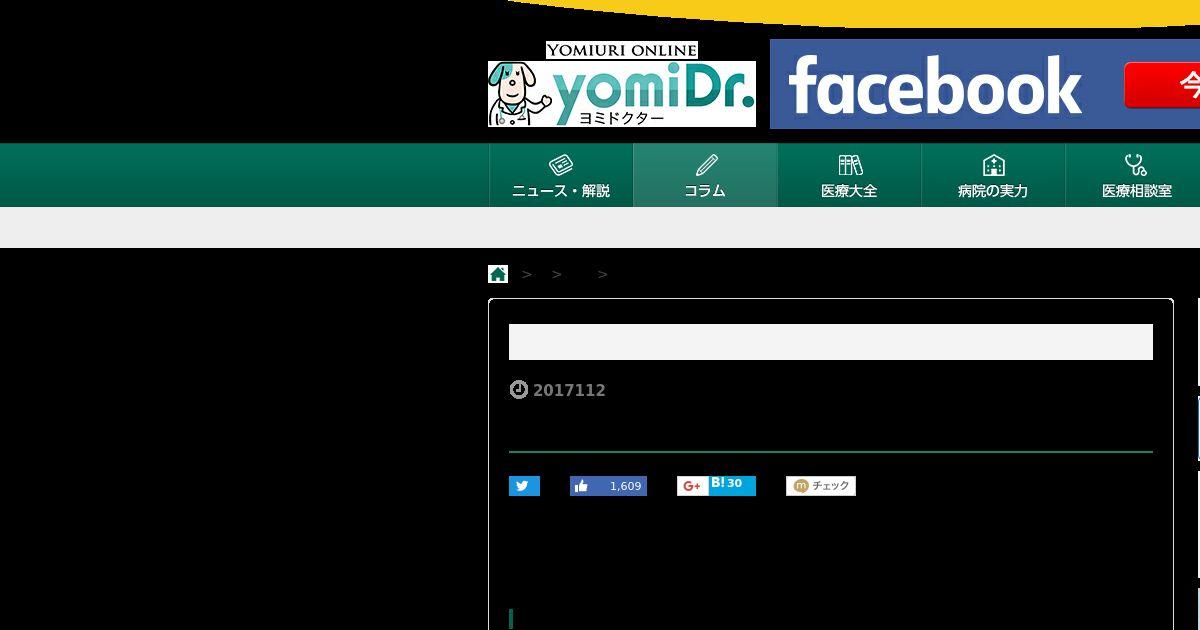Click the YOMIURI ONLINE label
The height and width of the screenshot is (630, 1200).
coord(621,50)
